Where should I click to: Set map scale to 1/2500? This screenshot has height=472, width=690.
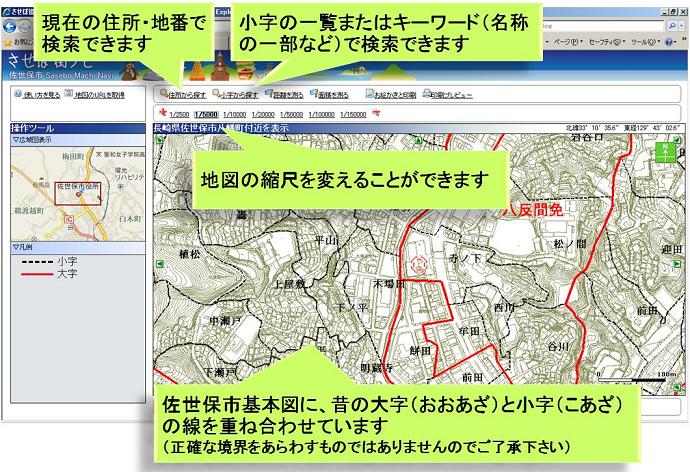(179, 114)
